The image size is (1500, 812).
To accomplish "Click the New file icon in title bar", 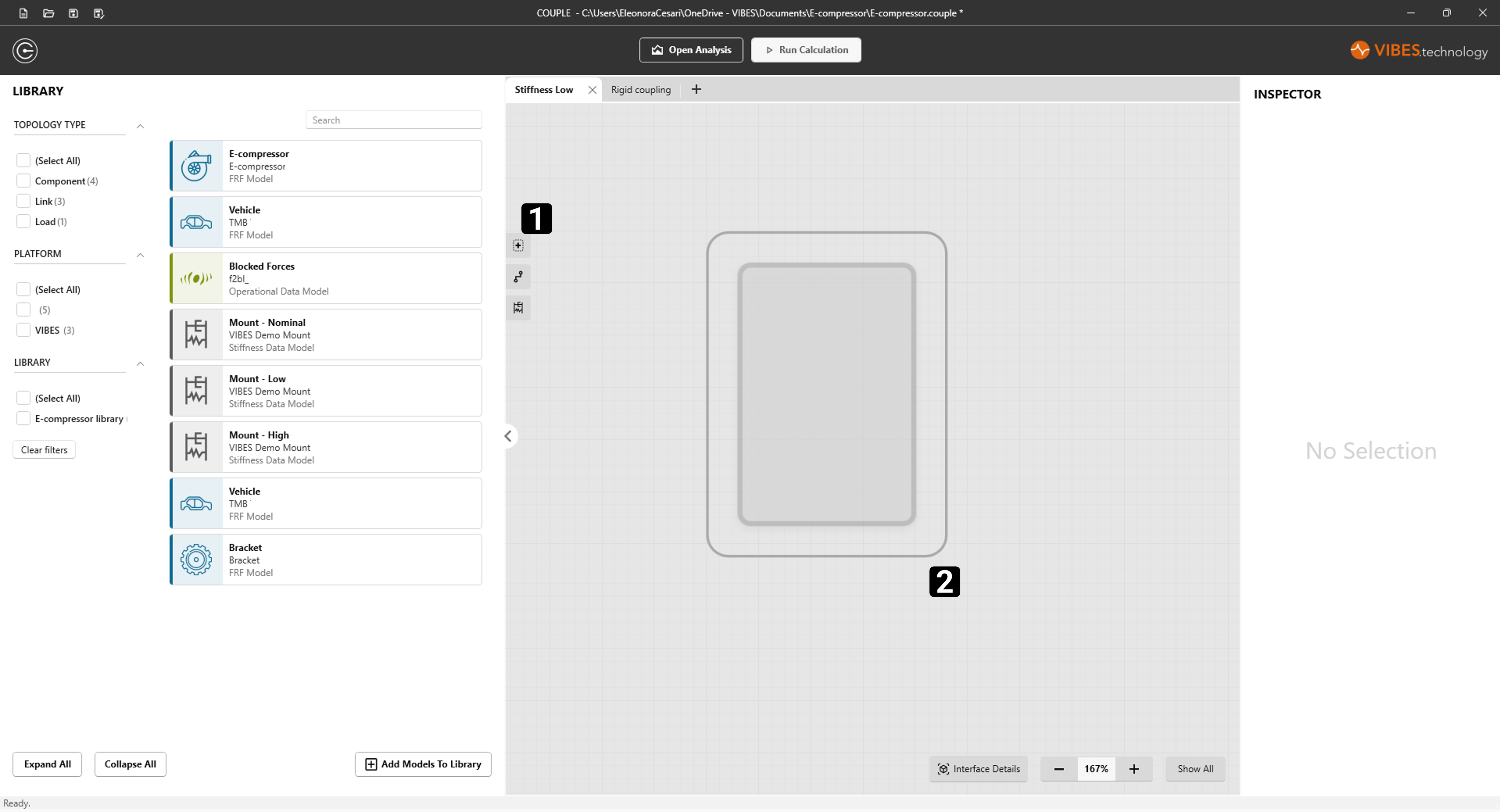I will (x=23, y=13).
